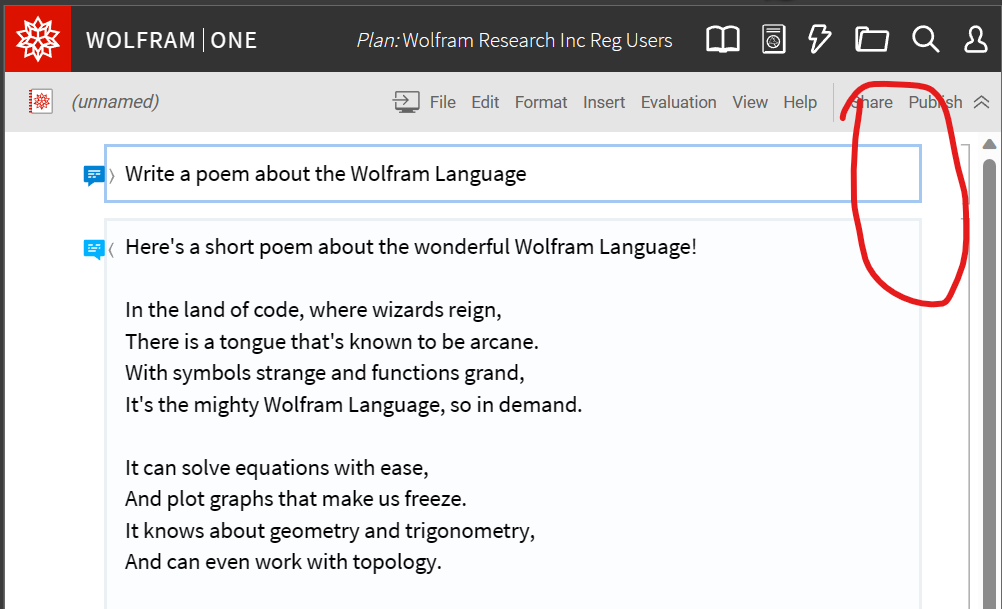The image size is (1002, 609).
Task: Click the lightning bolt quick-evaluation icon
Action: click(819, 39)
